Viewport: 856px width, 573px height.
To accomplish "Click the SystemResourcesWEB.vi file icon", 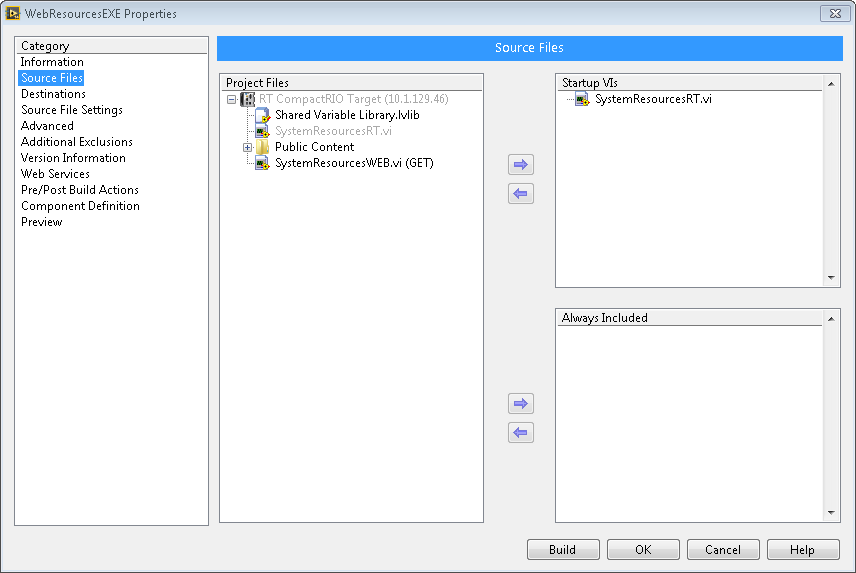I will click(x=263, y=163).
